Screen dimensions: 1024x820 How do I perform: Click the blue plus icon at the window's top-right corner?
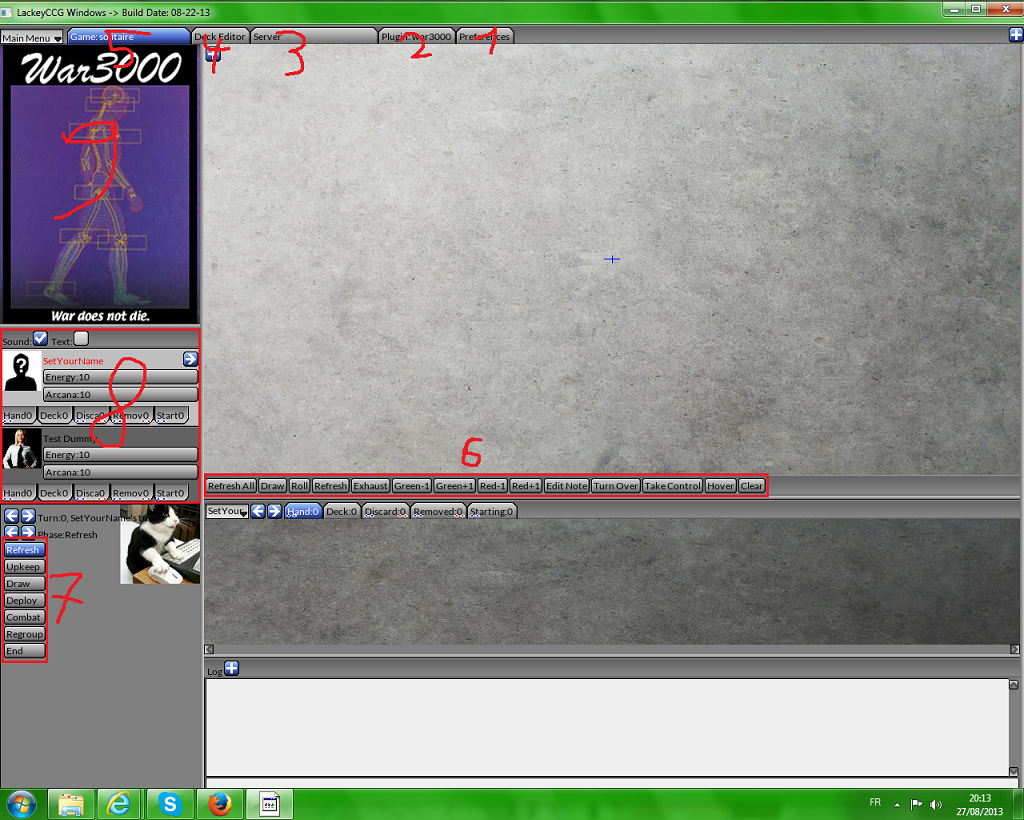pyautogui.click(x=1016, y=35)
